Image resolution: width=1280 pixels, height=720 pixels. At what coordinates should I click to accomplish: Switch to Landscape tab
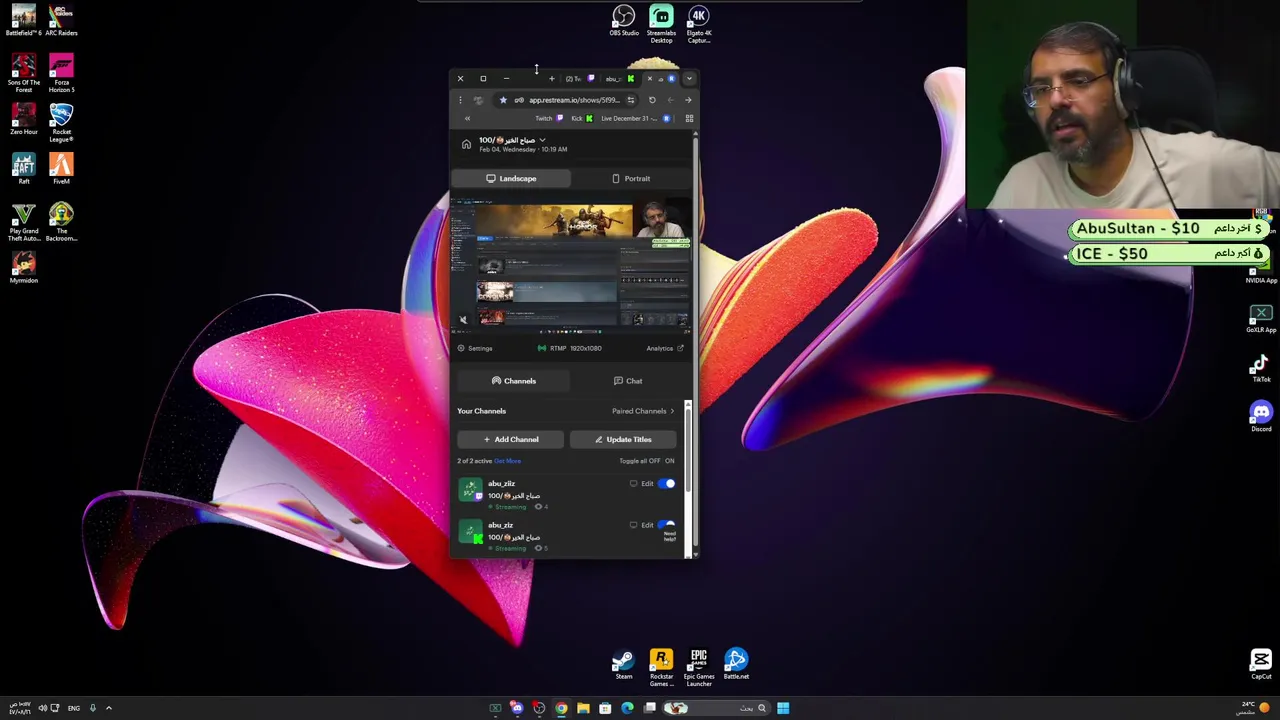511,178
